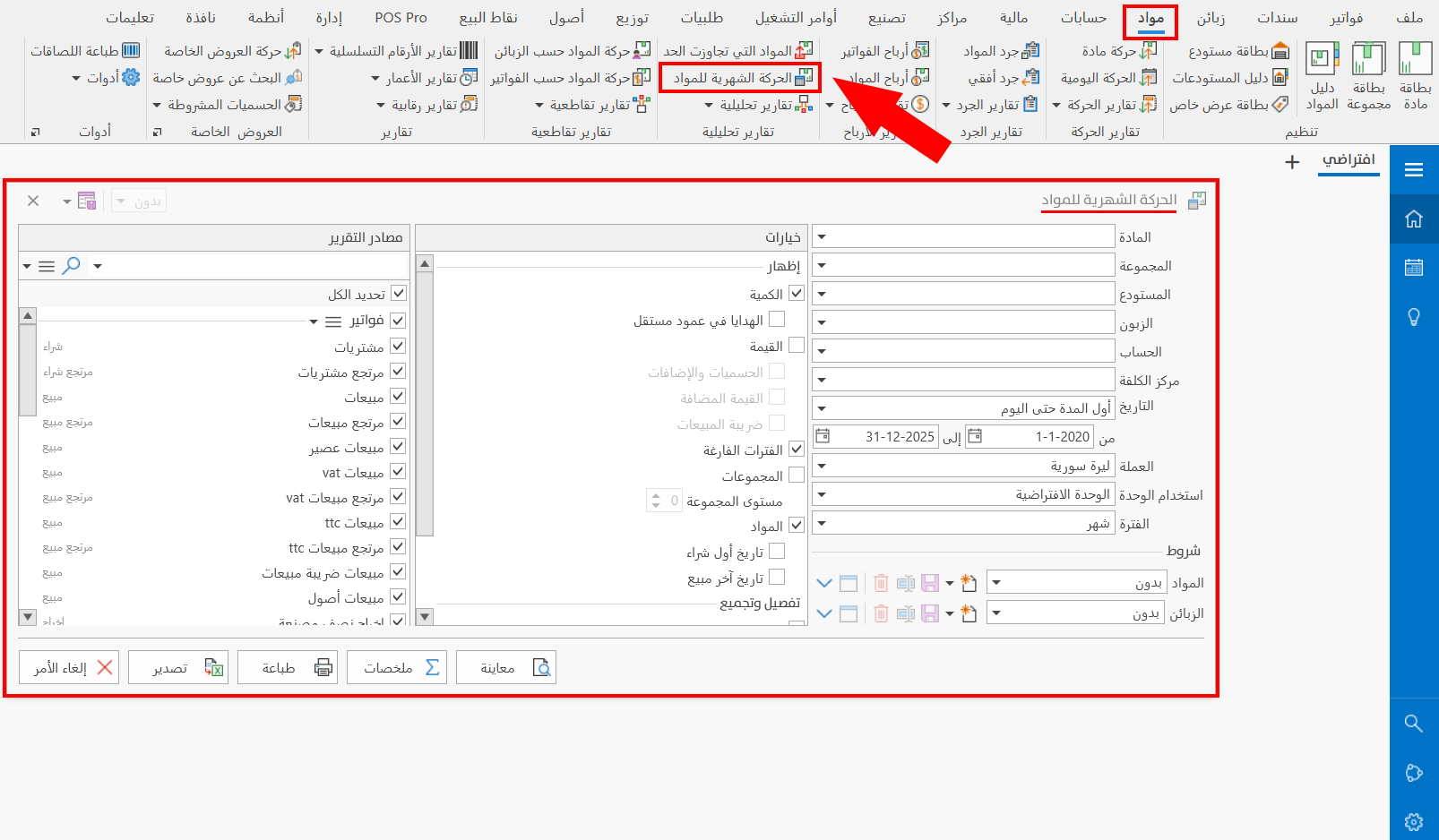
Task: Click the معاينة preview button
Action: click(506, 666)
